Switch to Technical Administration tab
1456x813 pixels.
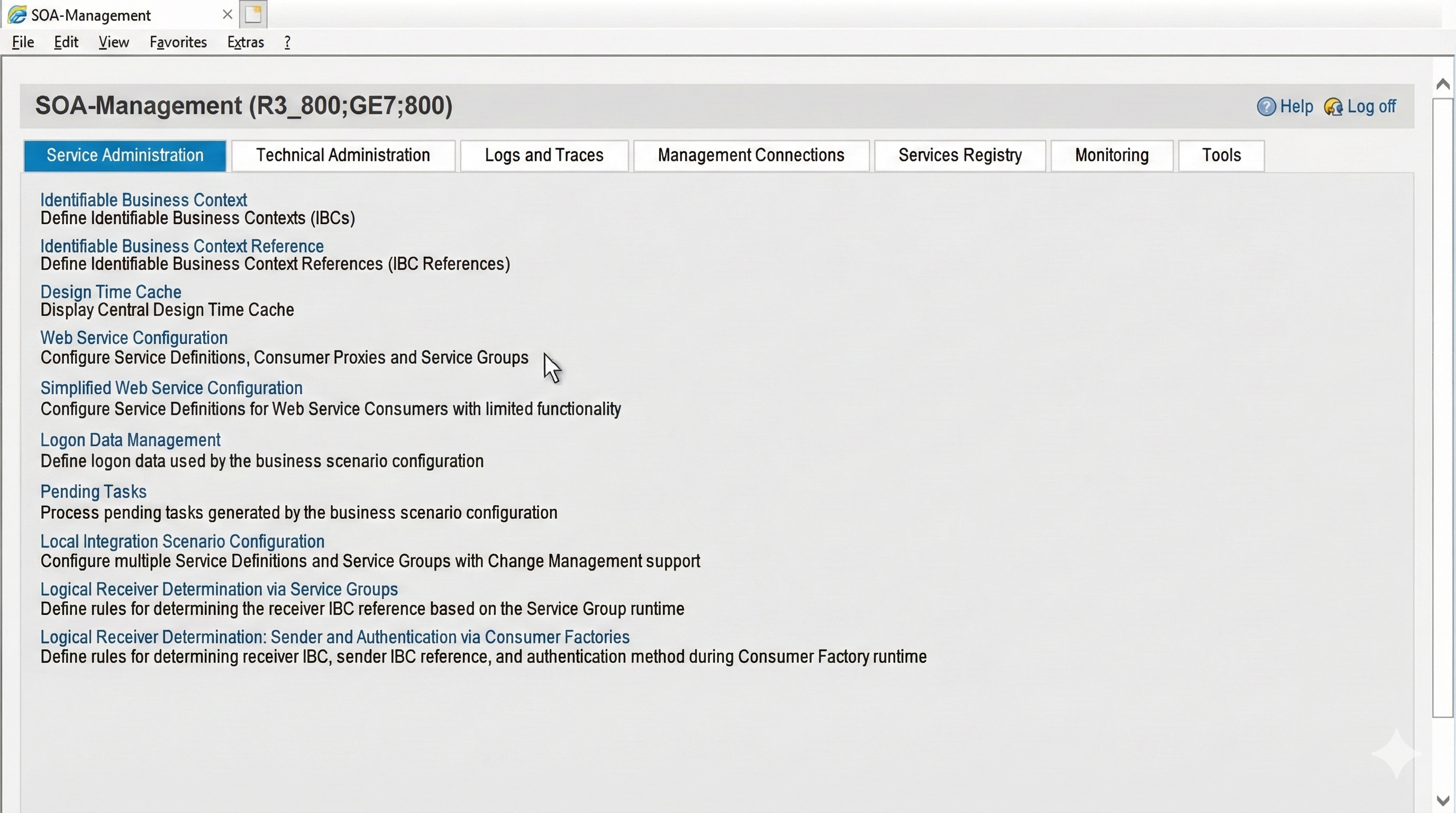coord(342,156)
